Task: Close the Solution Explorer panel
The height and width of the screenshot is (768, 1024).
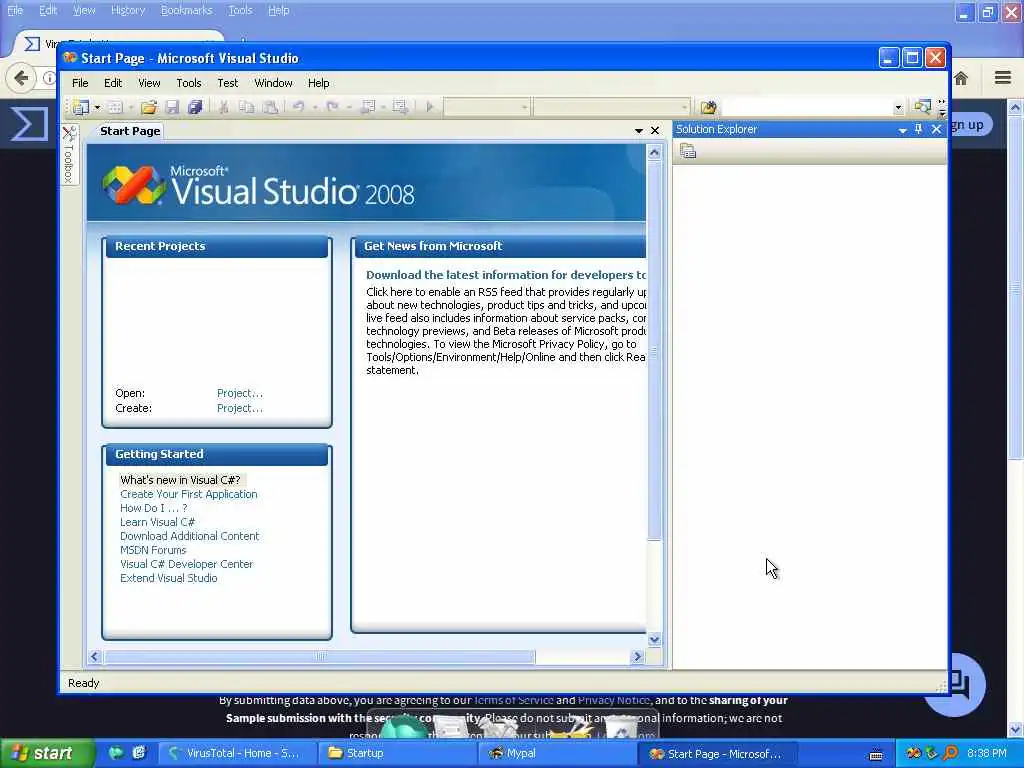Action: pos(936,129)
